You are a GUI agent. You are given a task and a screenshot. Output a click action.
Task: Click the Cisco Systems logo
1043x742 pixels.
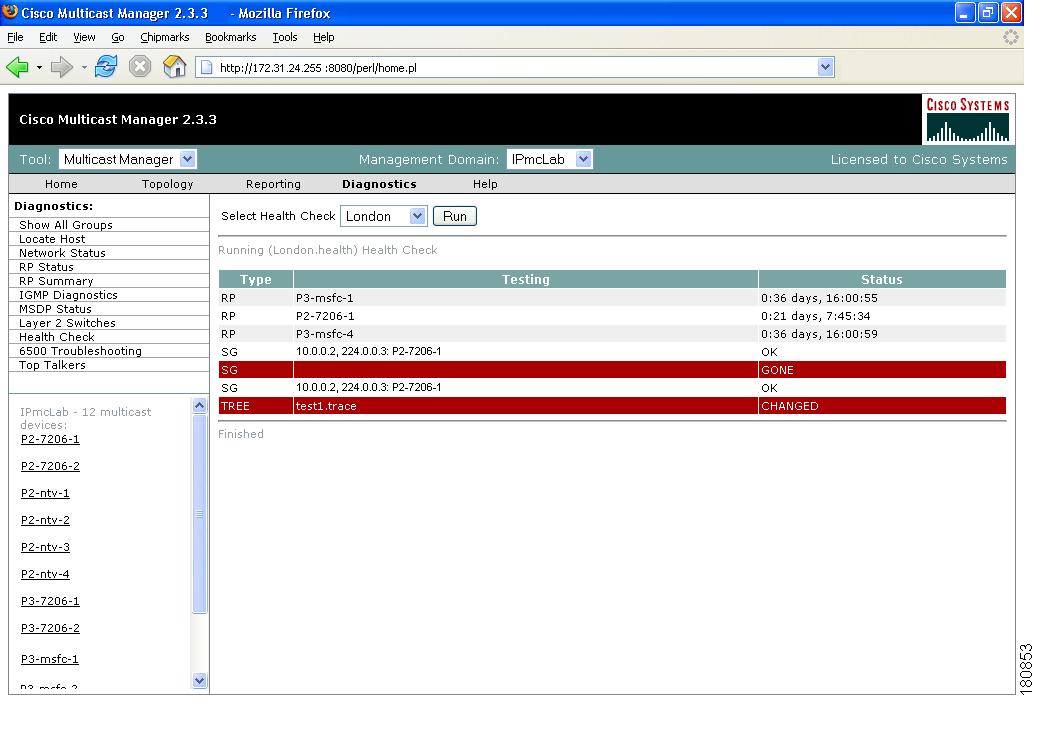(x=968, y=120)
